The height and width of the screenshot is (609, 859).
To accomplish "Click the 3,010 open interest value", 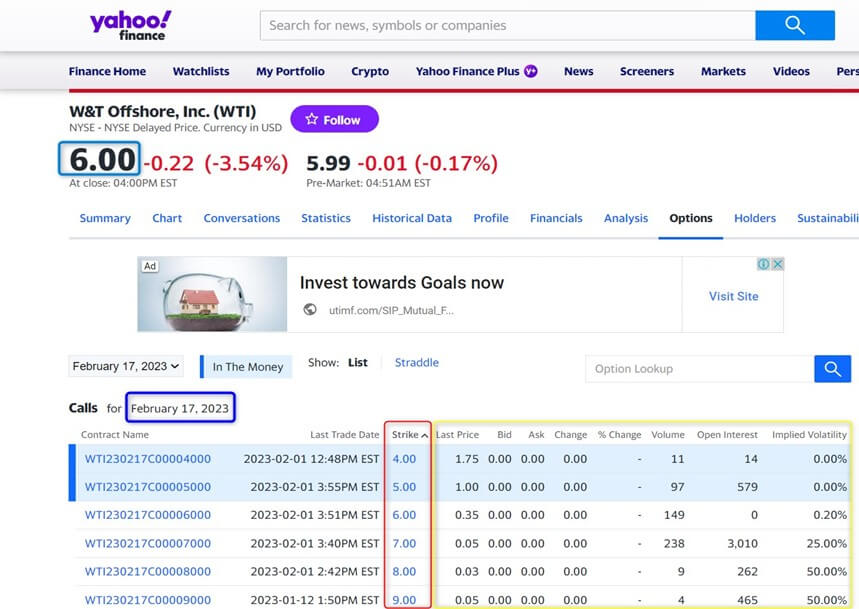I will tap(742, 543).
